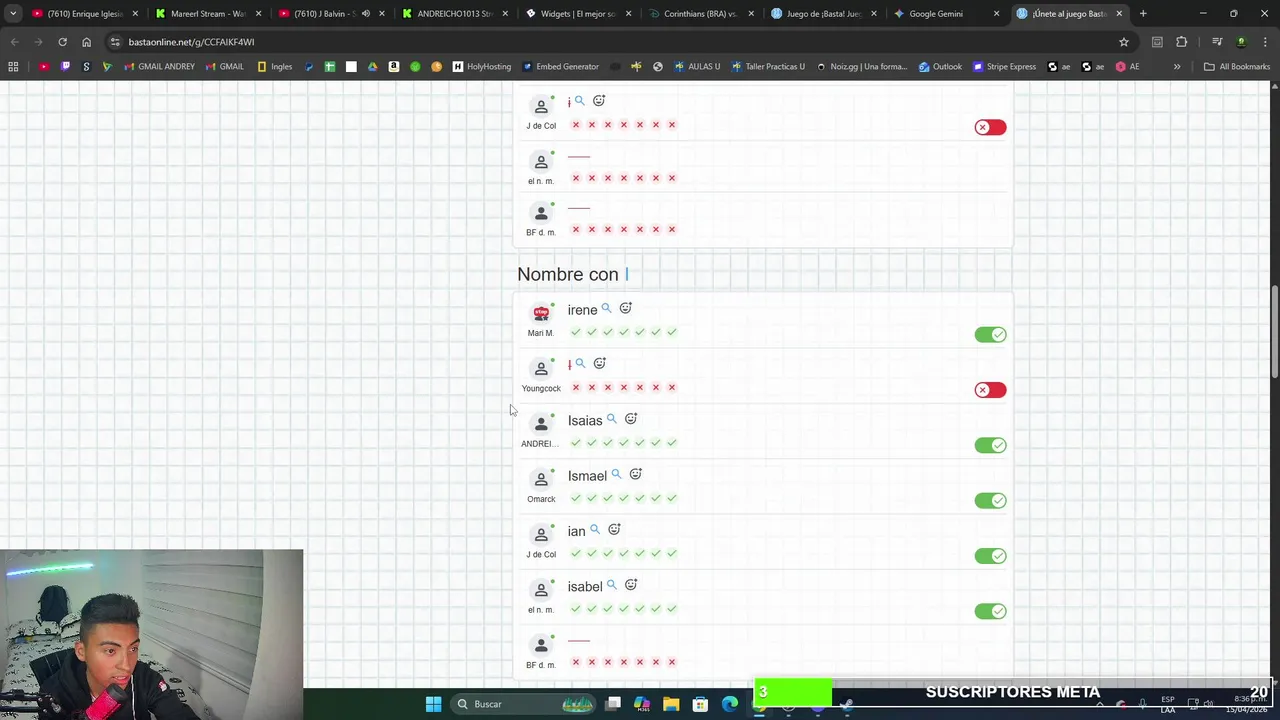This screenshot has width=1280, height=720.
Task: Open the HolyHosting bookmark
Action: pos(482,67)
